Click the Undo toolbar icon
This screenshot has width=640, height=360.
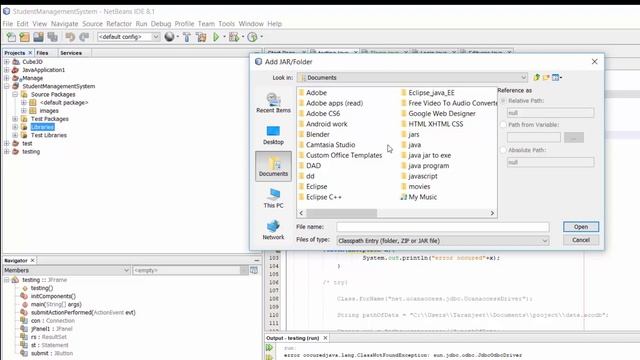[70, 37]
